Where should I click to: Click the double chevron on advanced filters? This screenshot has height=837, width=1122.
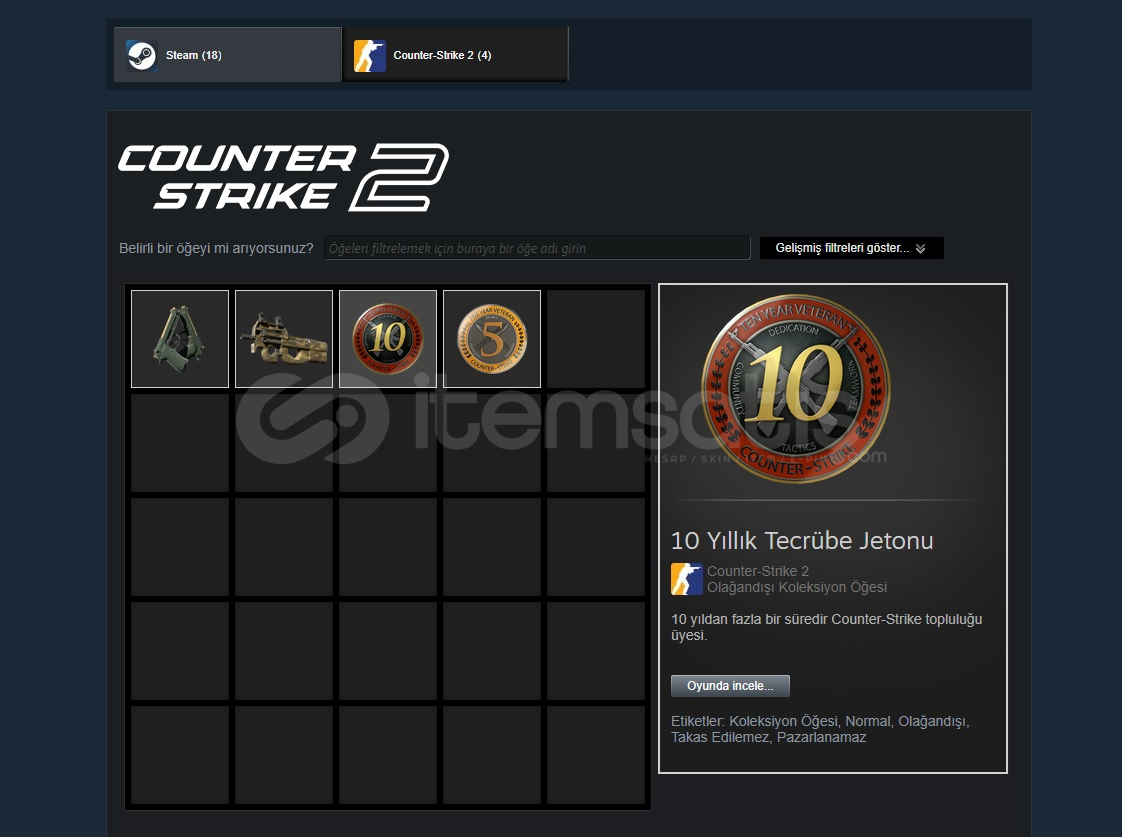(920, 249)
